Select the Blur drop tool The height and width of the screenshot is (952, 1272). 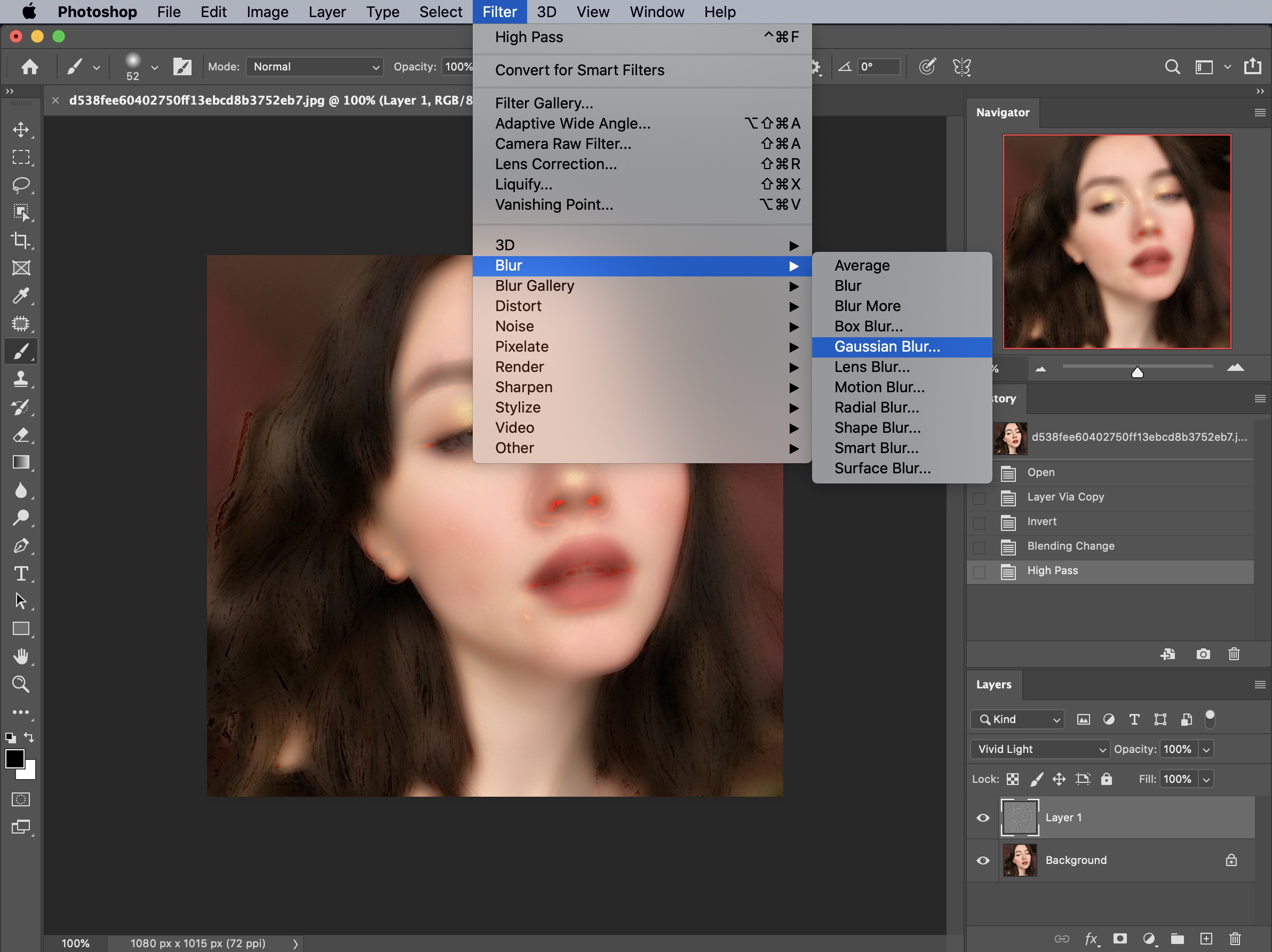[21, 490]
